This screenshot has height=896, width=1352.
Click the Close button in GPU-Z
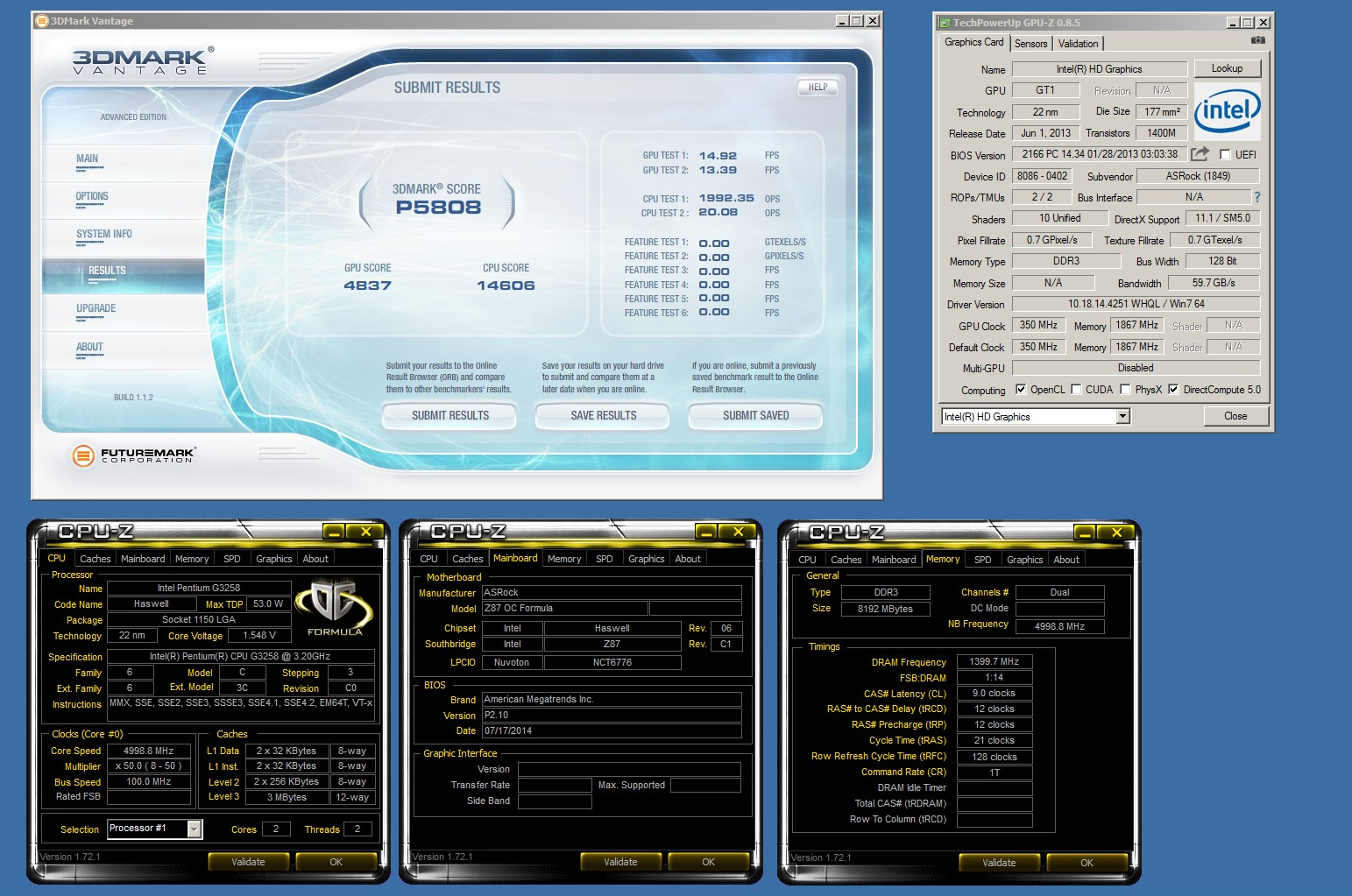pos(1235,416)
